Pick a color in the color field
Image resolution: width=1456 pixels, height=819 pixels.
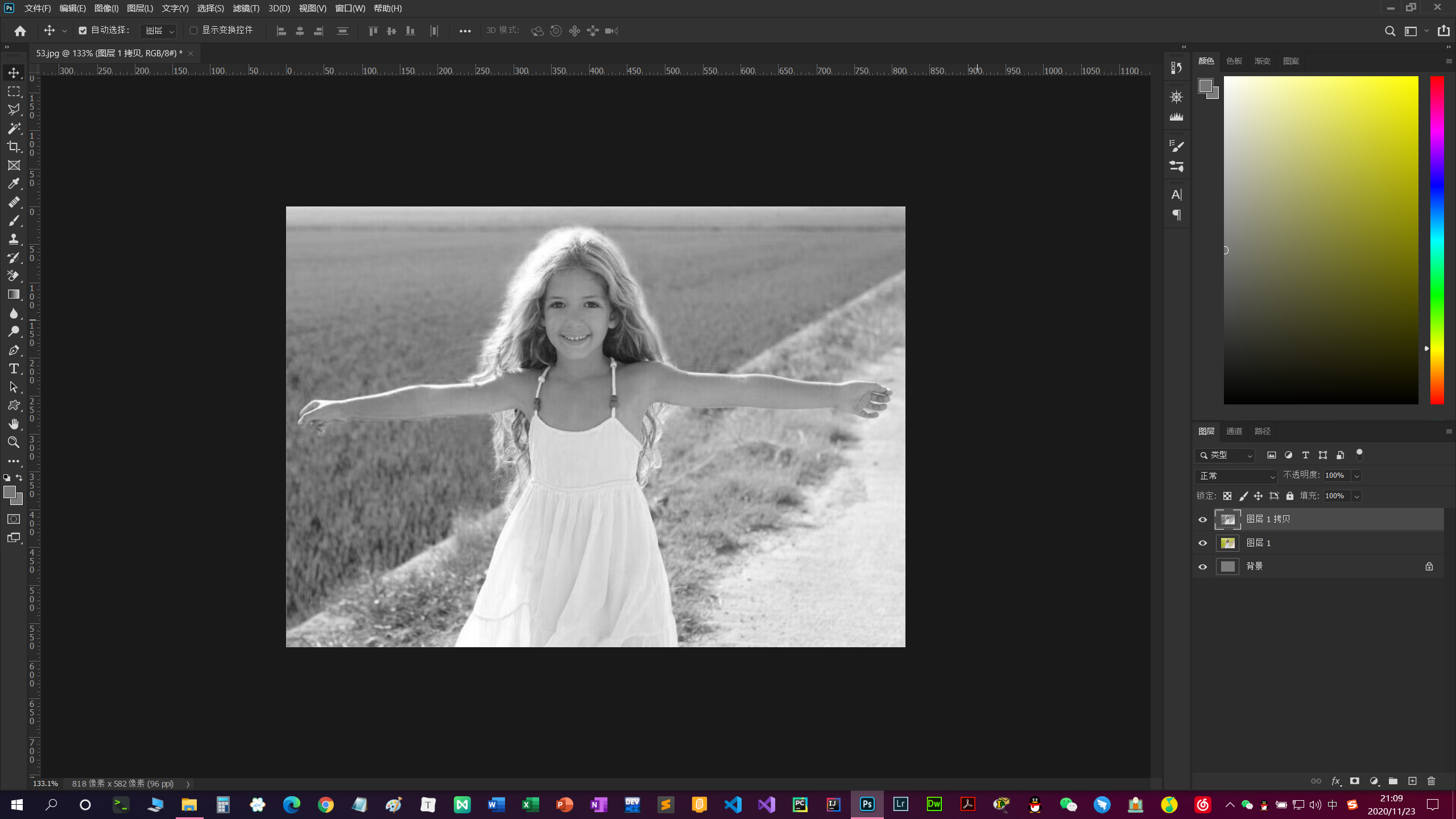[1321, 240]
